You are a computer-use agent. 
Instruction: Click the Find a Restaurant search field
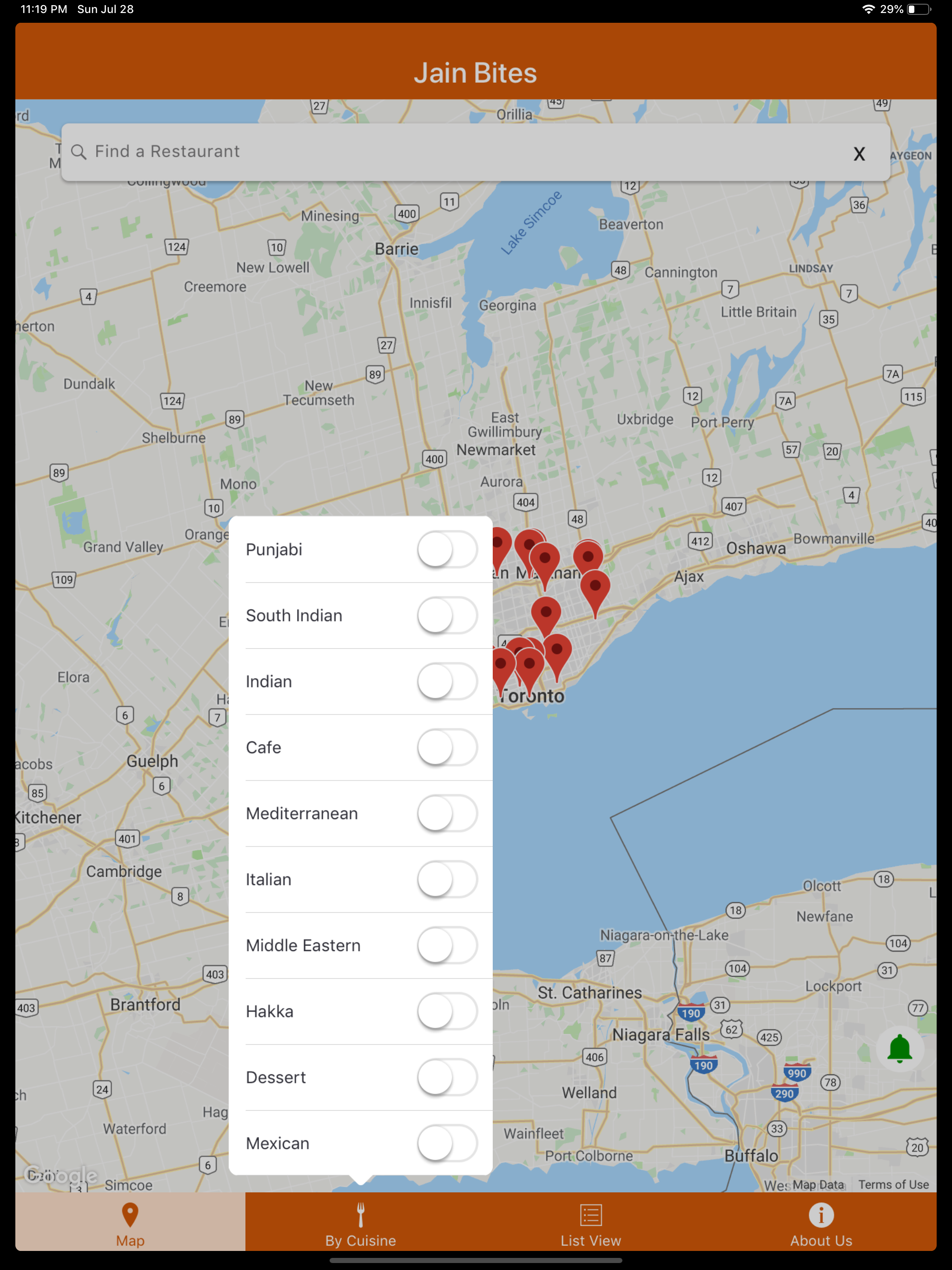[476, 152]
